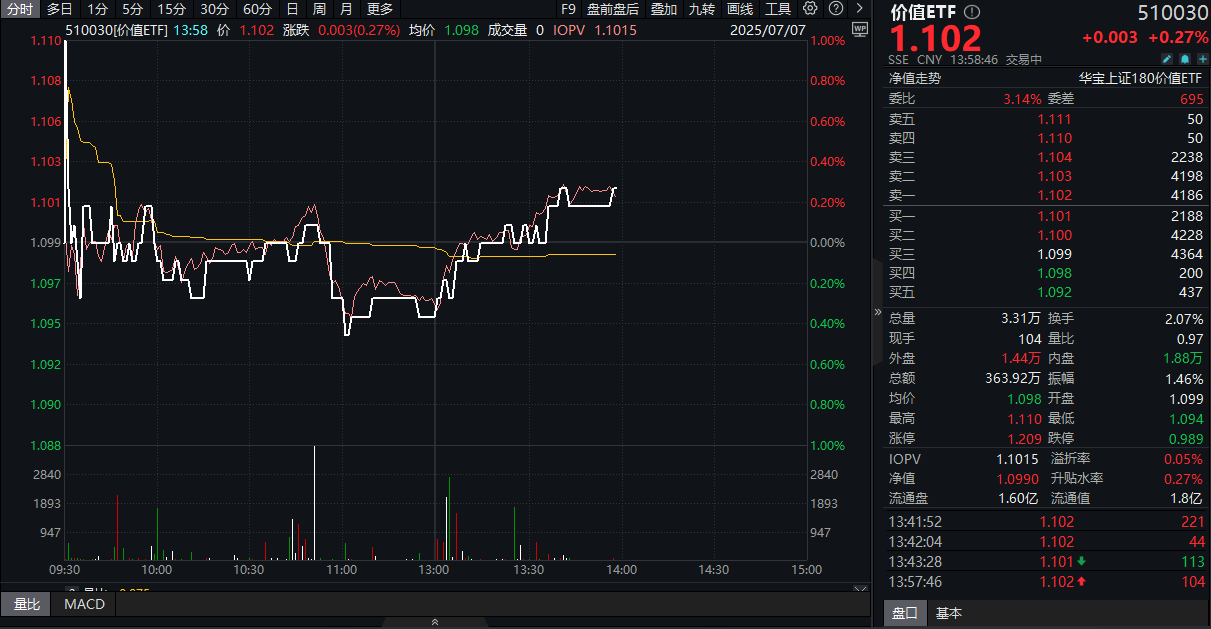1211x629 pixels.
Task: Toggle the 叠加 overlay mode
Action: pos(663,9)
